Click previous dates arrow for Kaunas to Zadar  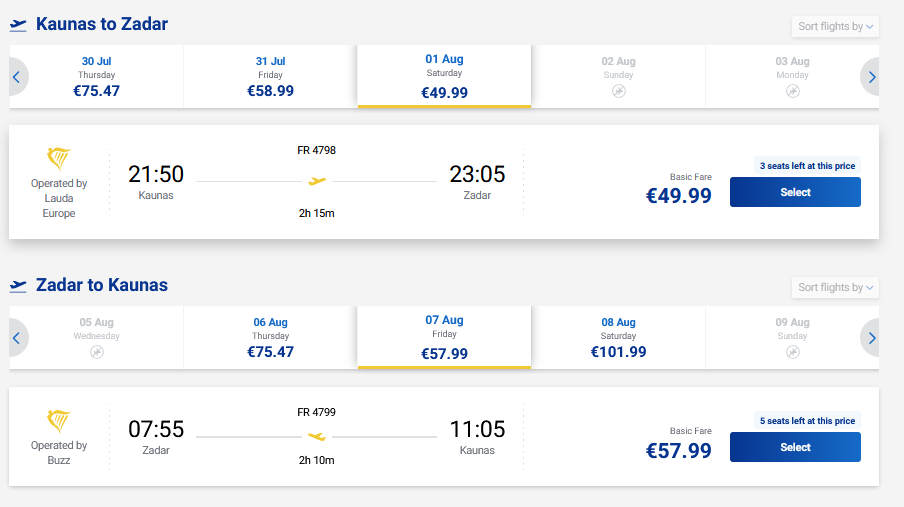17,76
